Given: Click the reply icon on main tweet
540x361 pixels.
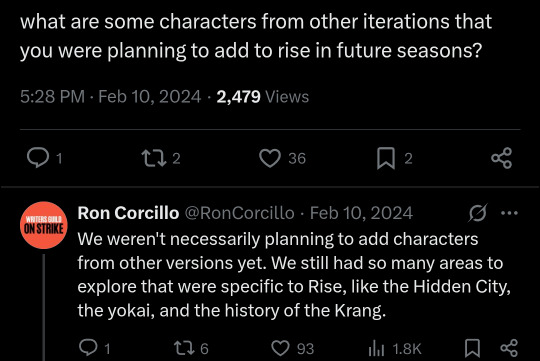Looking at the screenshot, I should [38, 158].
